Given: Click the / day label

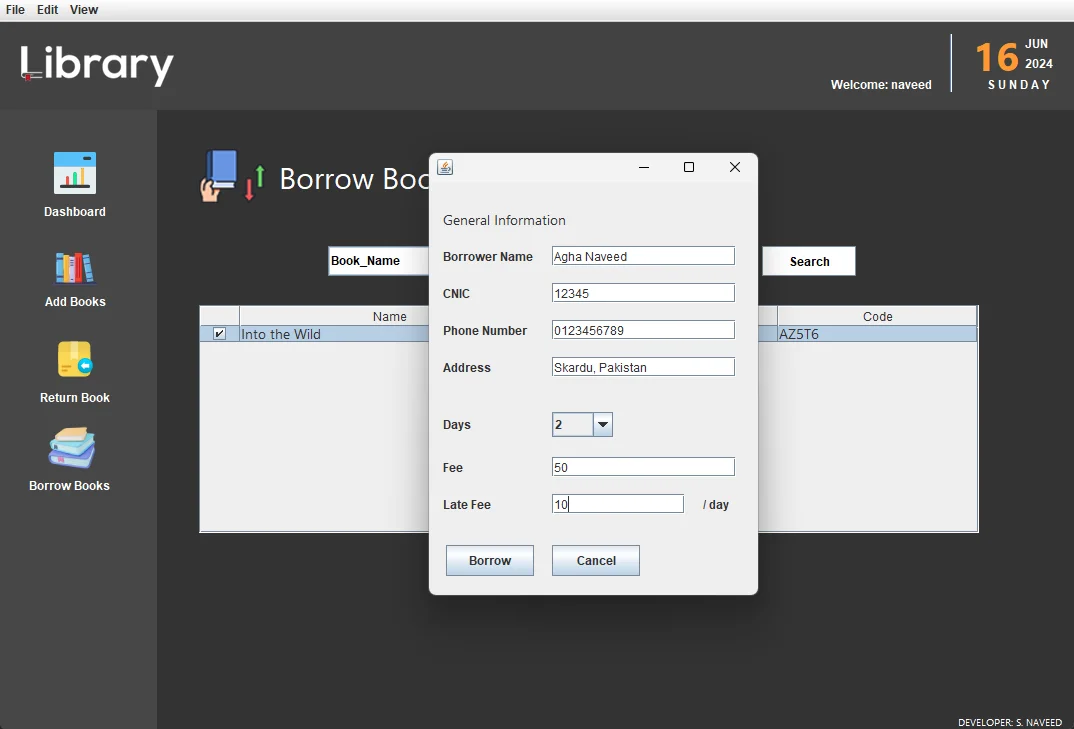Looking at the screenshot, I should tap(716, 505).
